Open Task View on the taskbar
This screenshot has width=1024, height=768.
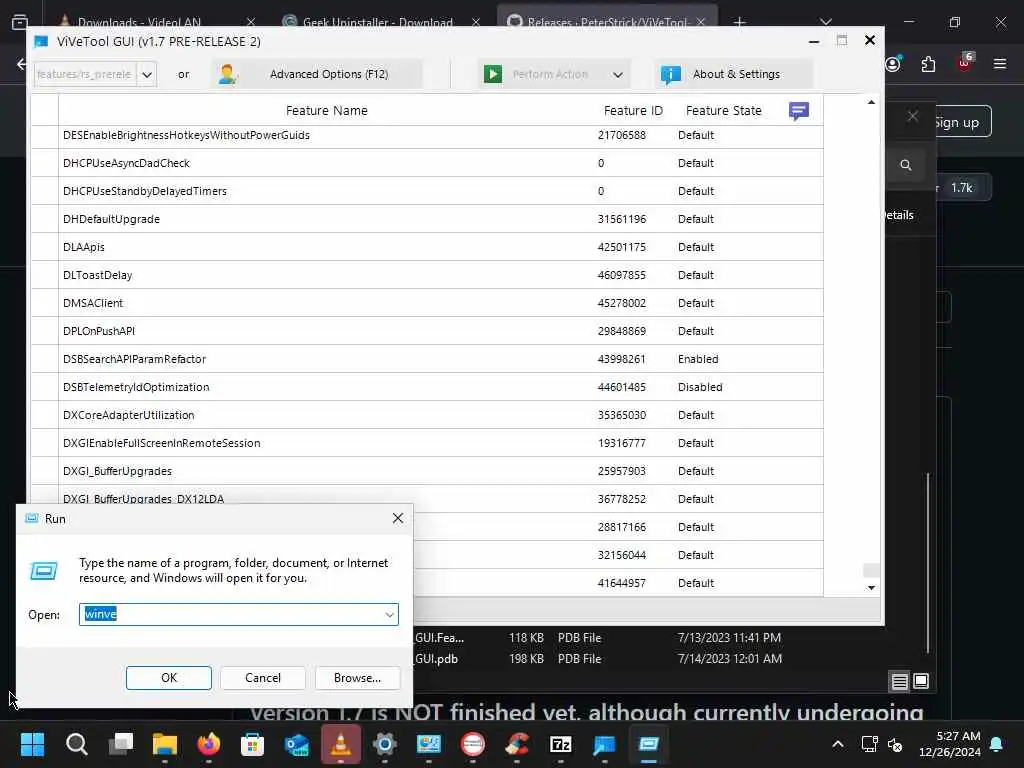pyautogui.click(x=121, y=744)
